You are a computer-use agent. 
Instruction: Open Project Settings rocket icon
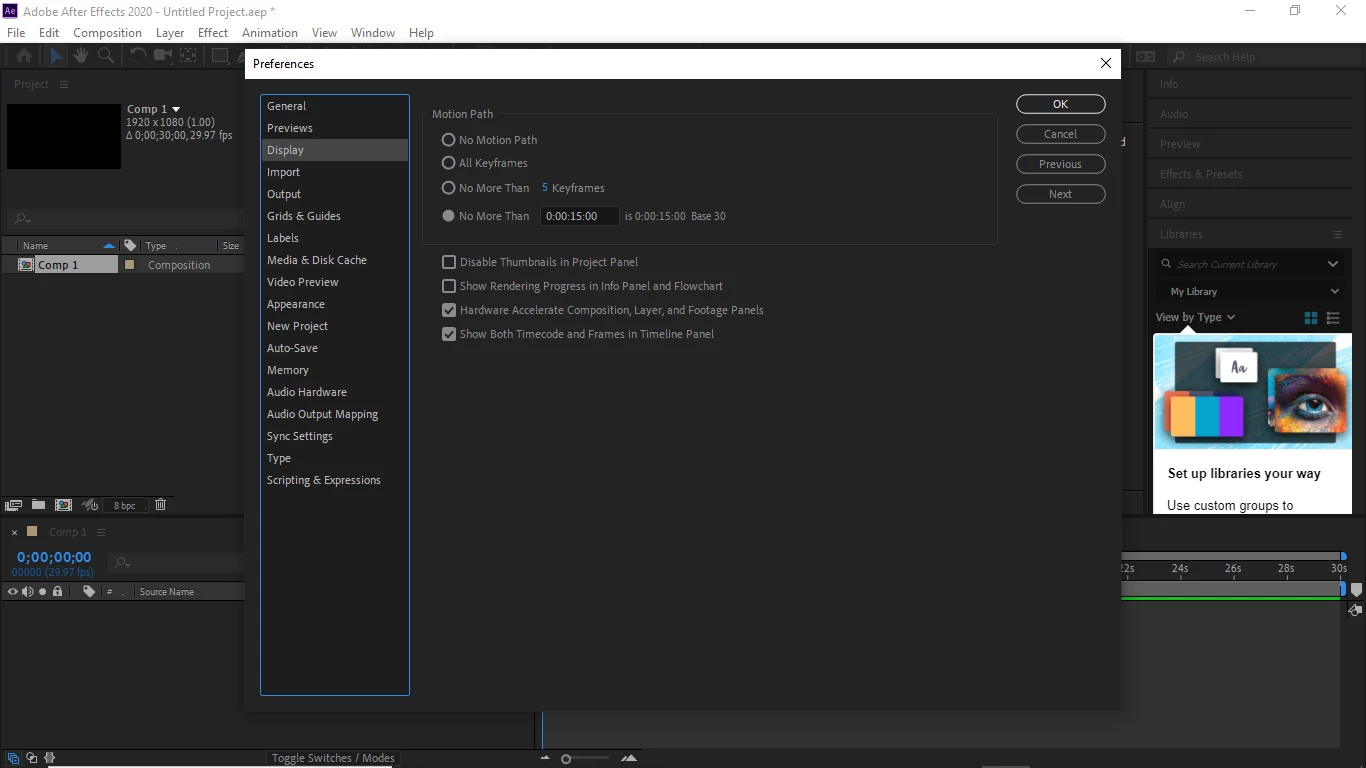[89, 505]
